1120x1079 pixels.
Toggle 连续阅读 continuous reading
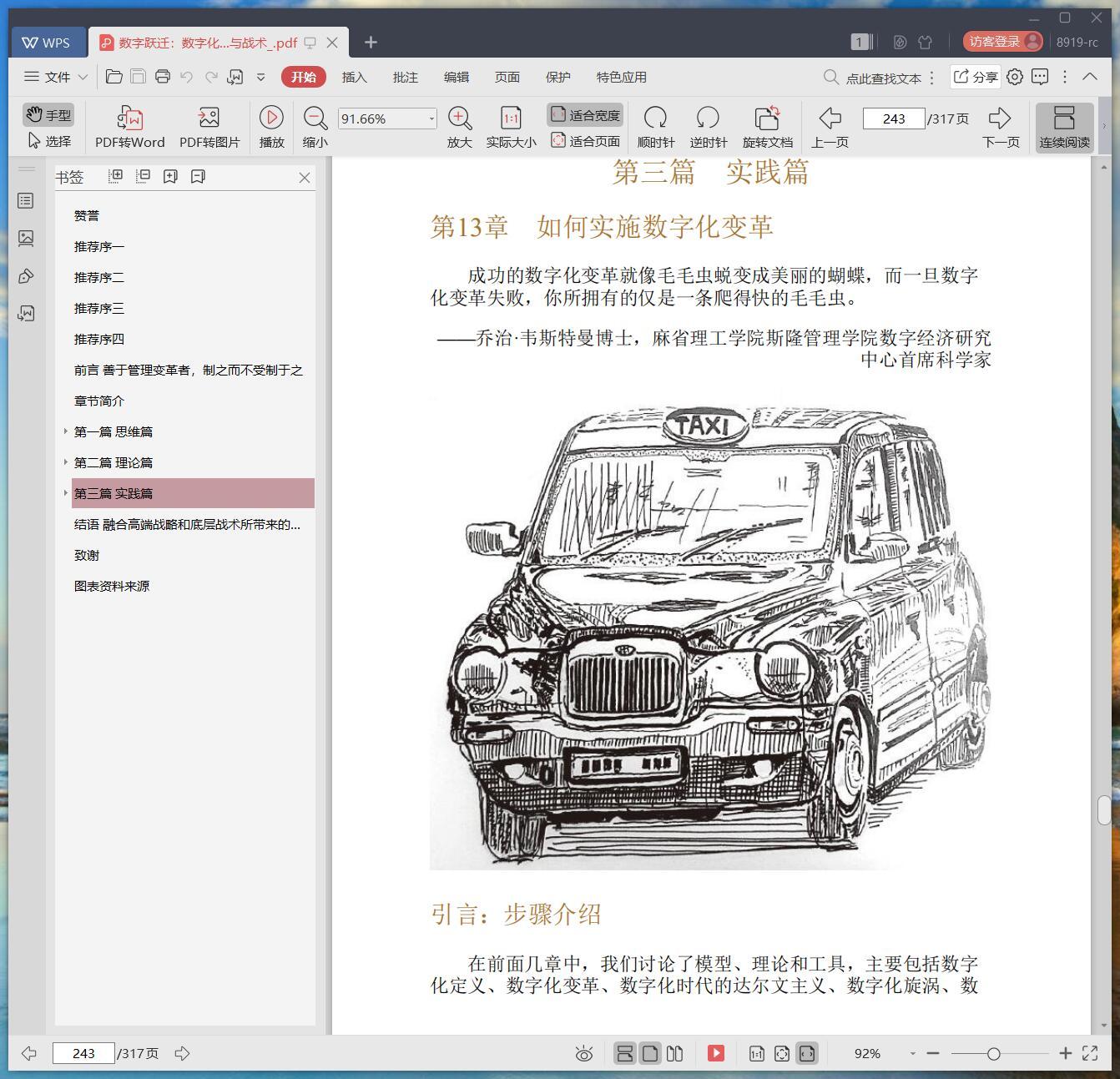tap(1064, 127)
